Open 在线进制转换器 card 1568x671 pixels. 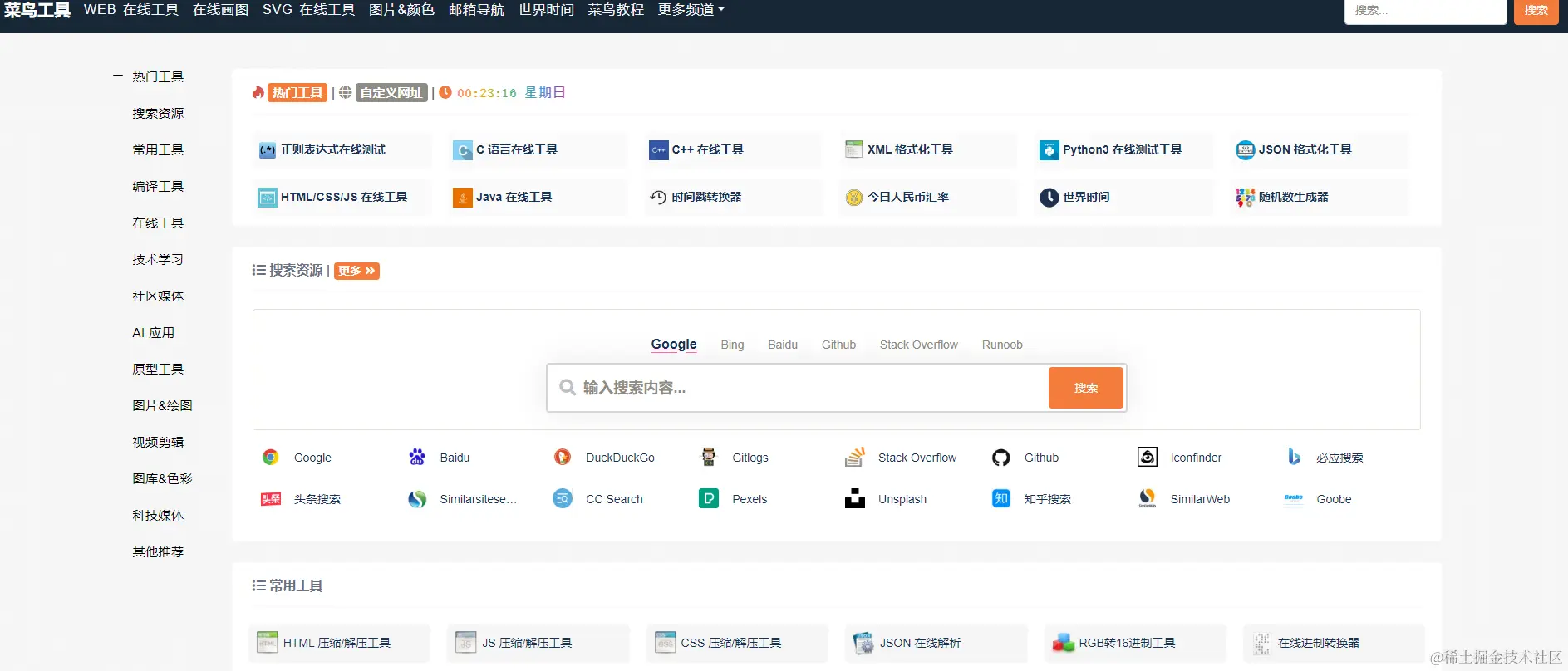(1334, 643)
